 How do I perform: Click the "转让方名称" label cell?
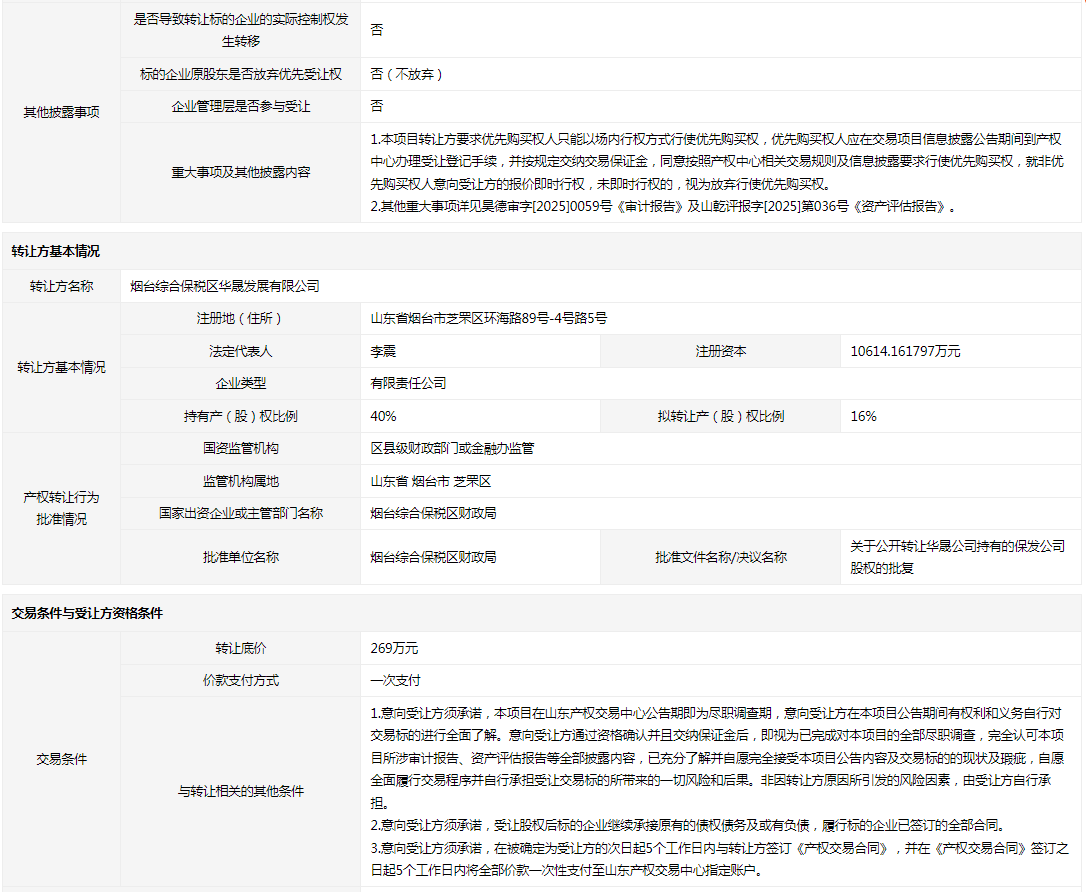(x=61, y=286)
